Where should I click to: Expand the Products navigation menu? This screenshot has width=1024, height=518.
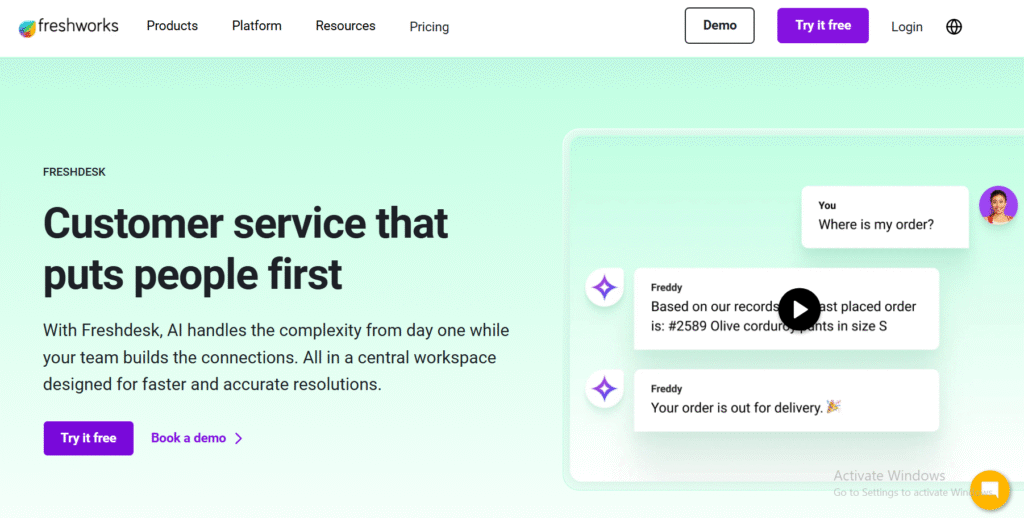[172, 26]
